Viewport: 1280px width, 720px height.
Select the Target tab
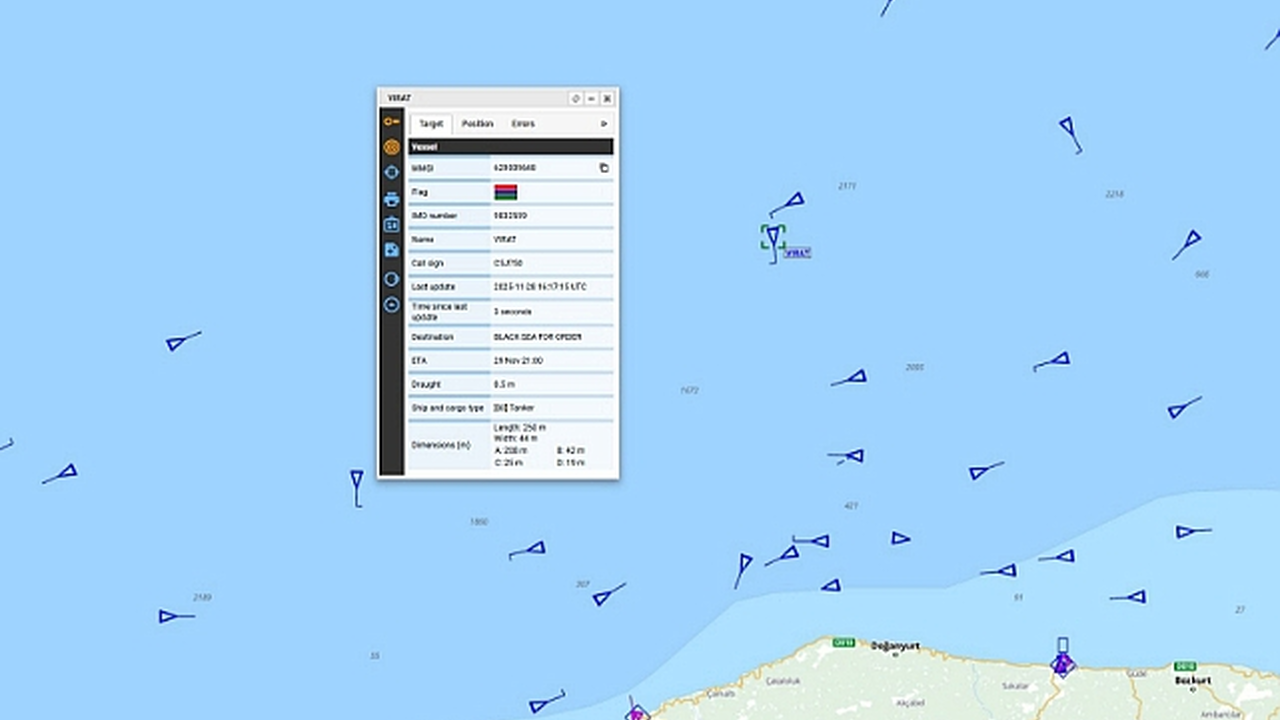(431, 124)
